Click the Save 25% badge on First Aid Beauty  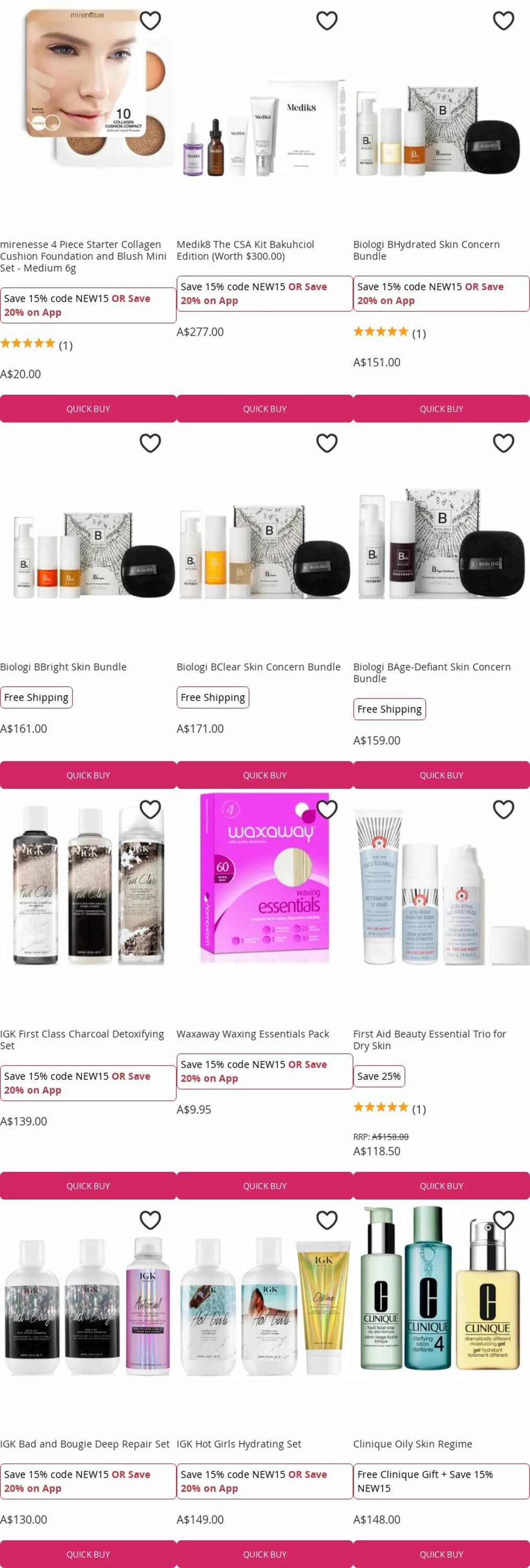click(x=378, y=1076)
